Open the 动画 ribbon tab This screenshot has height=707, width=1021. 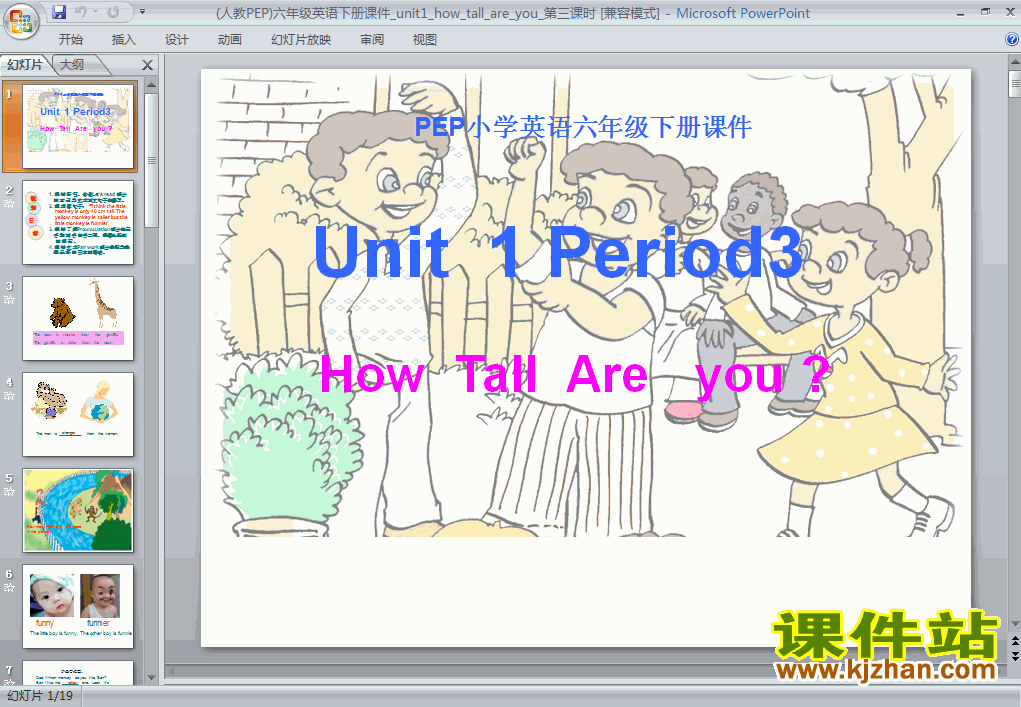(x=229, y=40)
